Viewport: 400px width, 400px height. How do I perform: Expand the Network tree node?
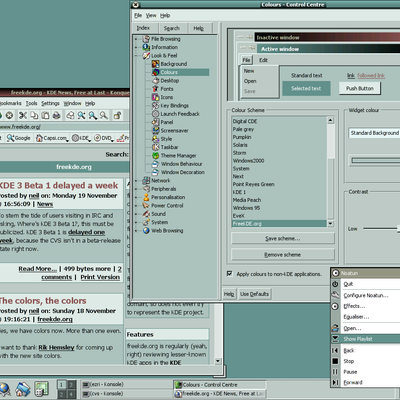point(136,181)
